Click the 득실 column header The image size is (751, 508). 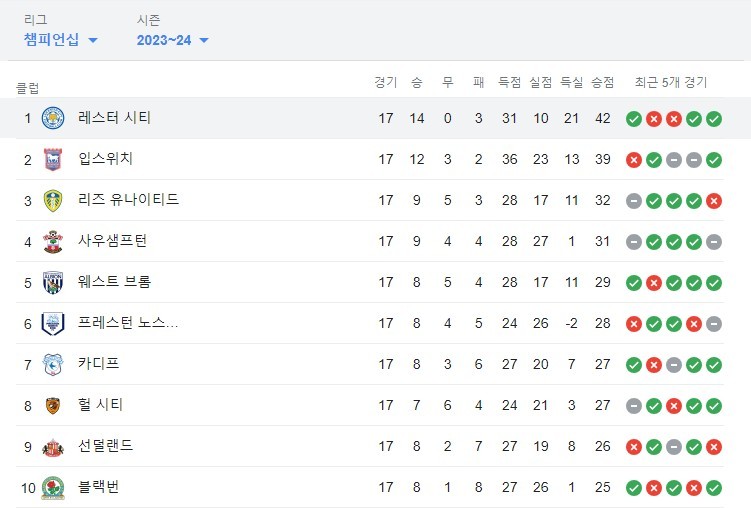click(x=571, y=82)
